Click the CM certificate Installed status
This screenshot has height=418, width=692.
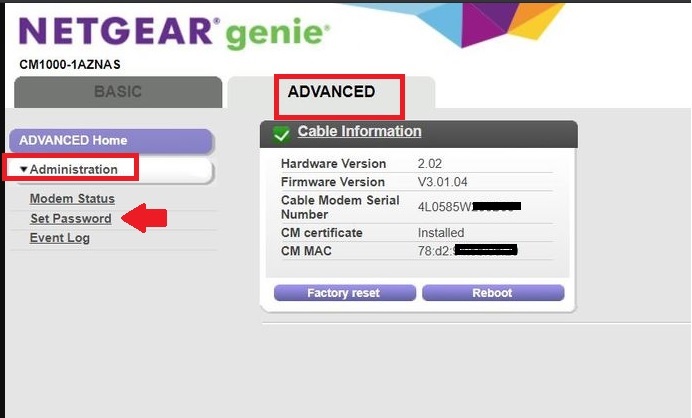point(441,233)
